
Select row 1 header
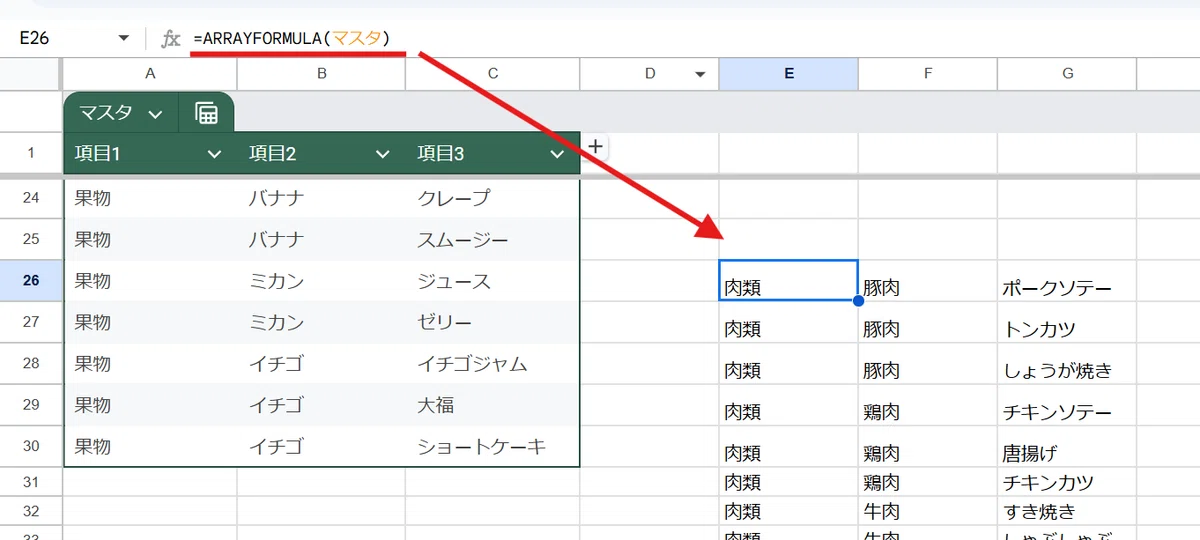pyautogui.click(x=31, y=153)
